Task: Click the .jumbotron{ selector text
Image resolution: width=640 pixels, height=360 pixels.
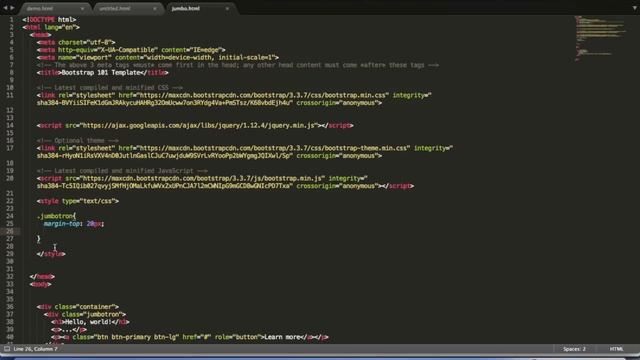Action: click(56, 216)
